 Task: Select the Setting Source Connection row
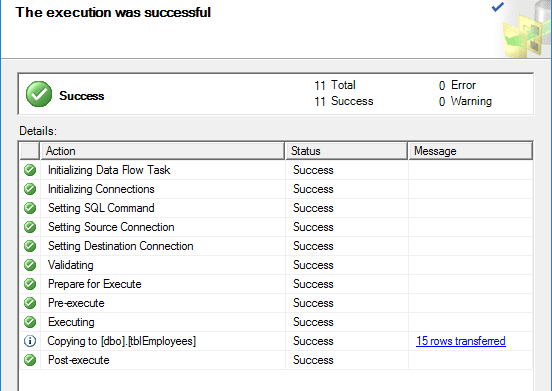tap(276, 227)
